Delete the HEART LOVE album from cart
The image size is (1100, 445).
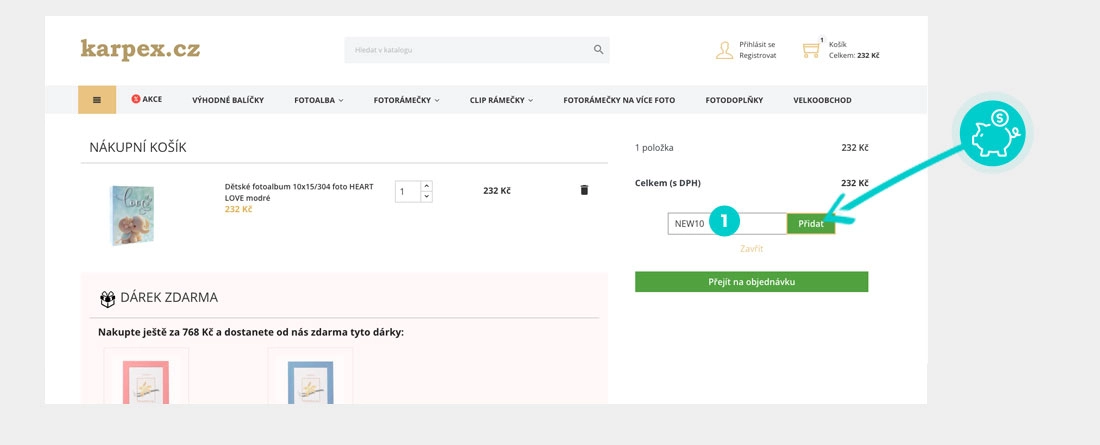584,190
